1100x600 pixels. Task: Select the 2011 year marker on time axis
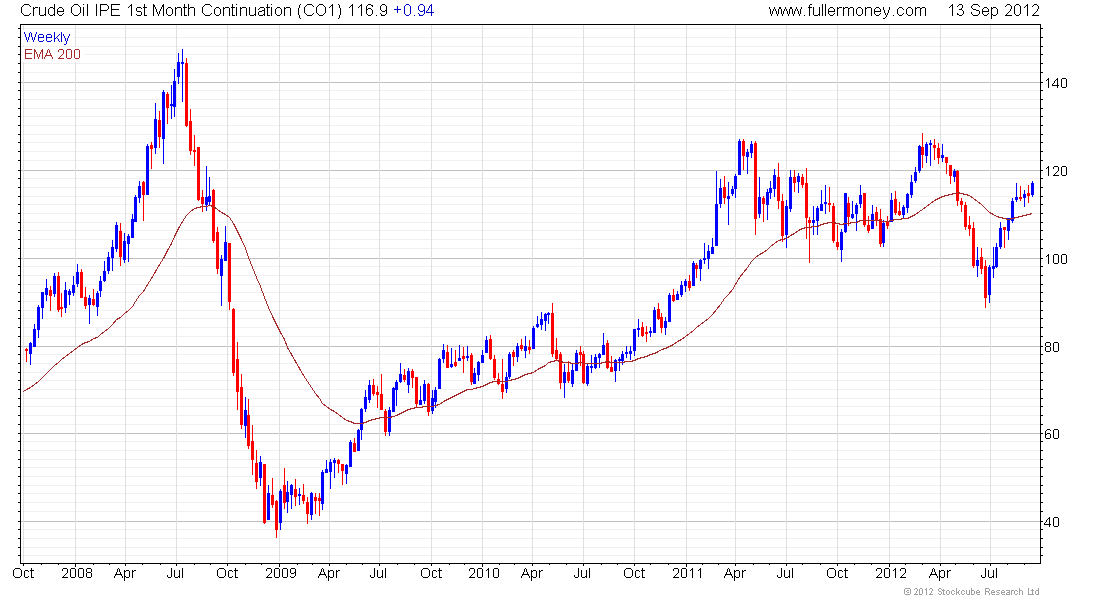[686, 574]
